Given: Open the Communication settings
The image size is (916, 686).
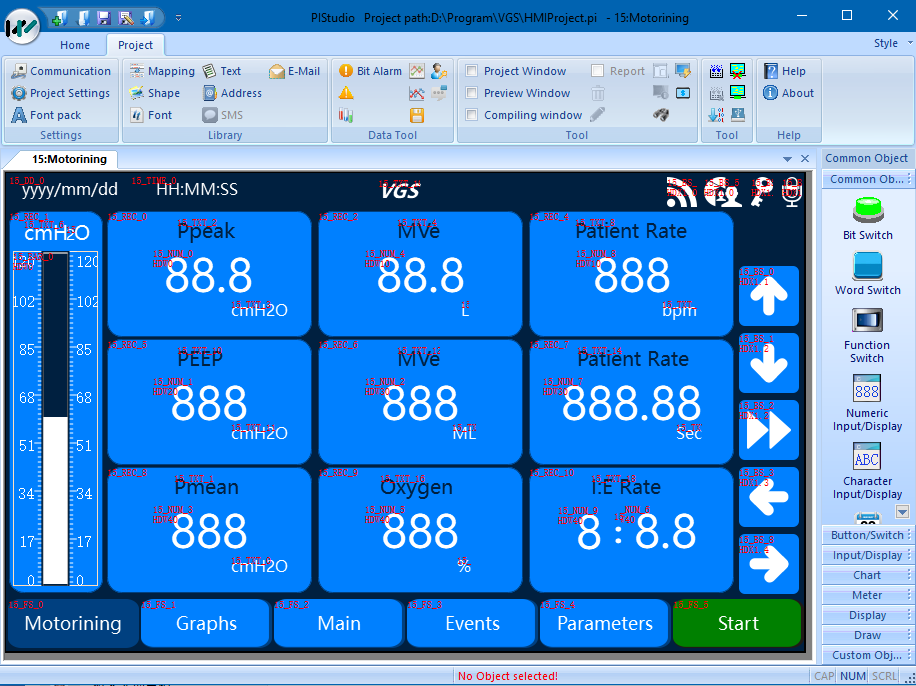Looking at the screenshot, I should (61, 71).
